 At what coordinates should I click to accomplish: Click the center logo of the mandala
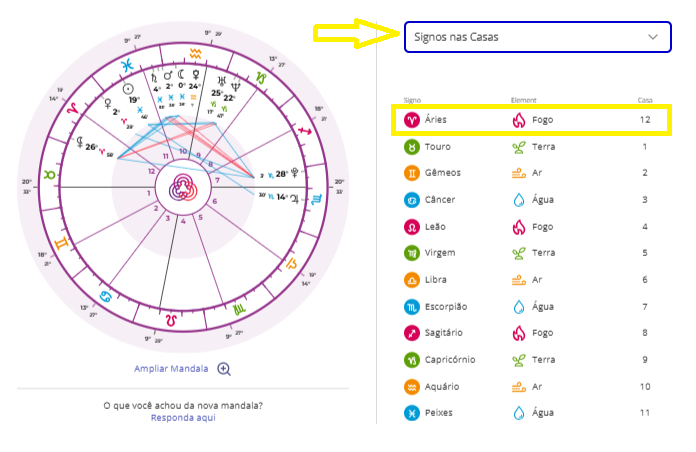[x=183, y=186]
